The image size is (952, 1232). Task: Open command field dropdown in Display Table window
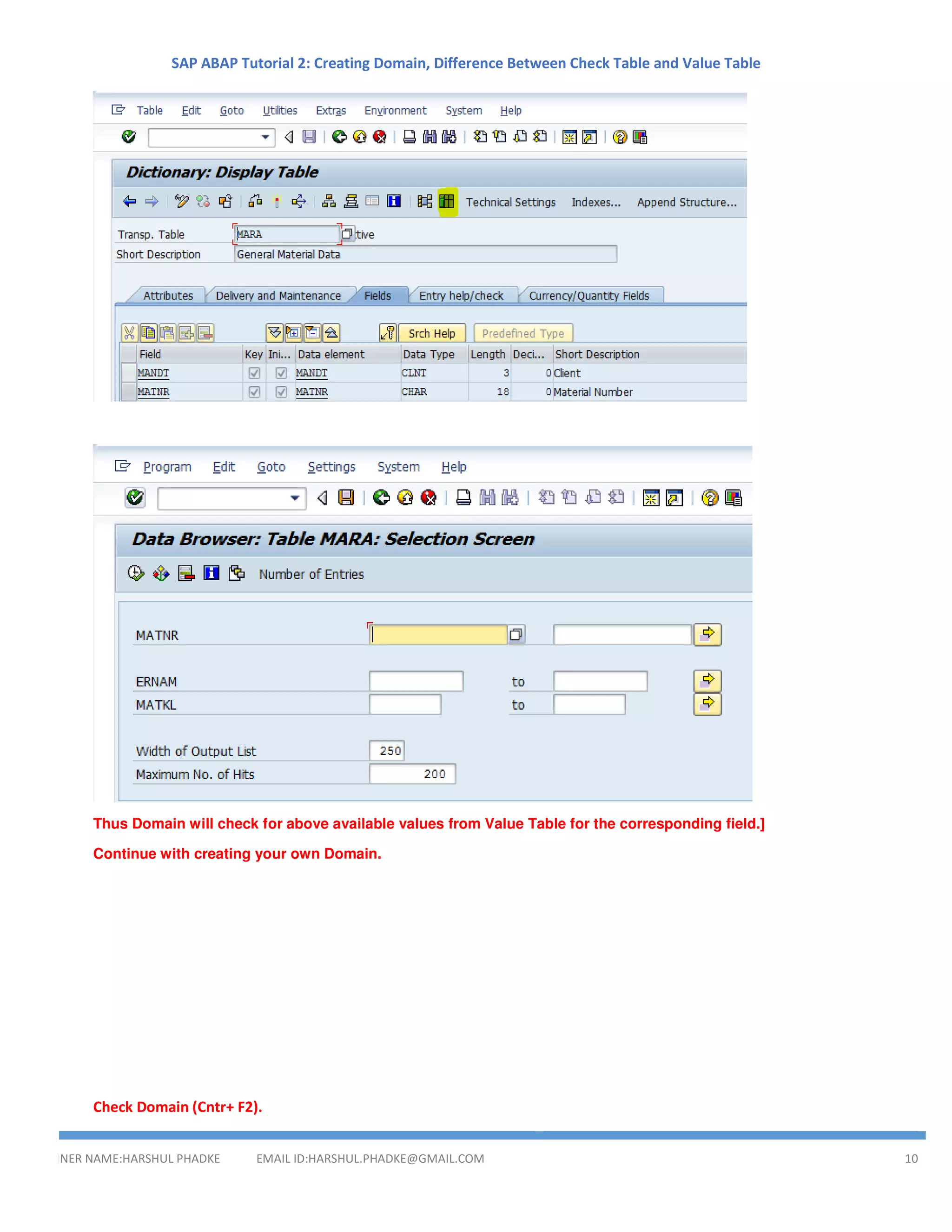tap(265, 137)
